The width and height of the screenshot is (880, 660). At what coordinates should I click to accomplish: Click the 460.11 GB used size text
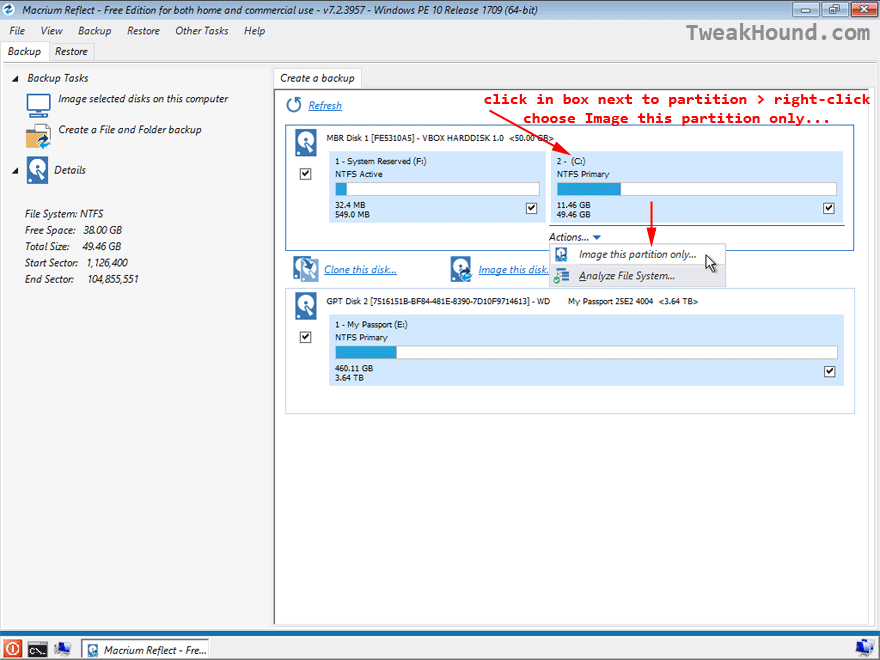tap(354, 368)
